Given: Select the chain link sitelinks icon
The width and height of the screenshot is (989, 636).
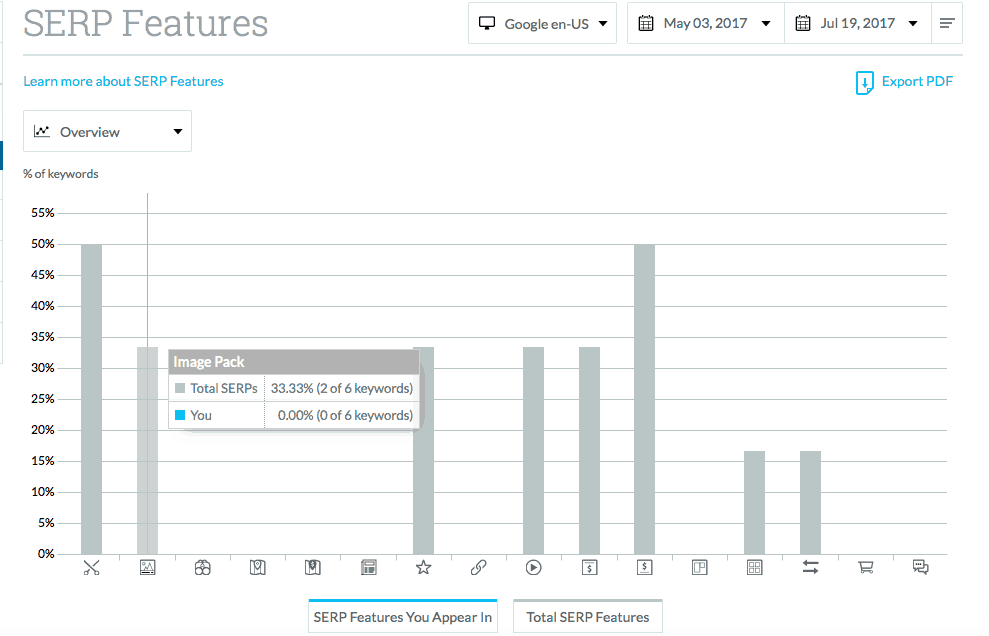Looking at the screenshot, I should (x=478, y=568).
